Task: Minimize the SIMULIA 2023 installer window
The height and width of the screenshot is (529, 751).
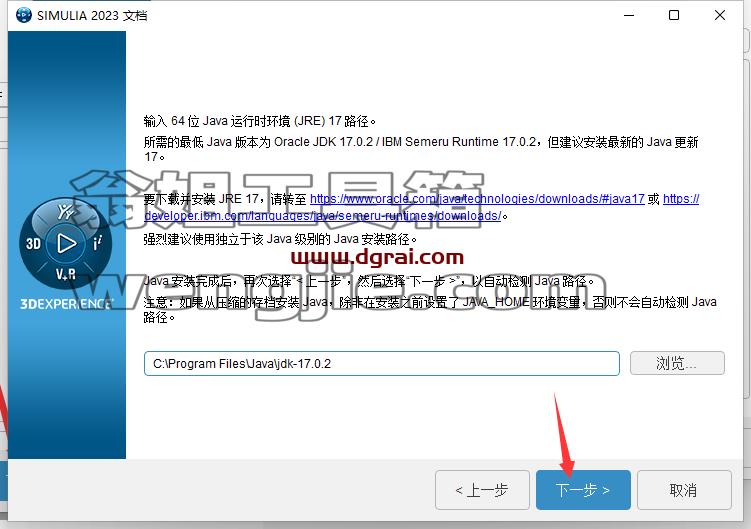Action: [x=629, y=15]
